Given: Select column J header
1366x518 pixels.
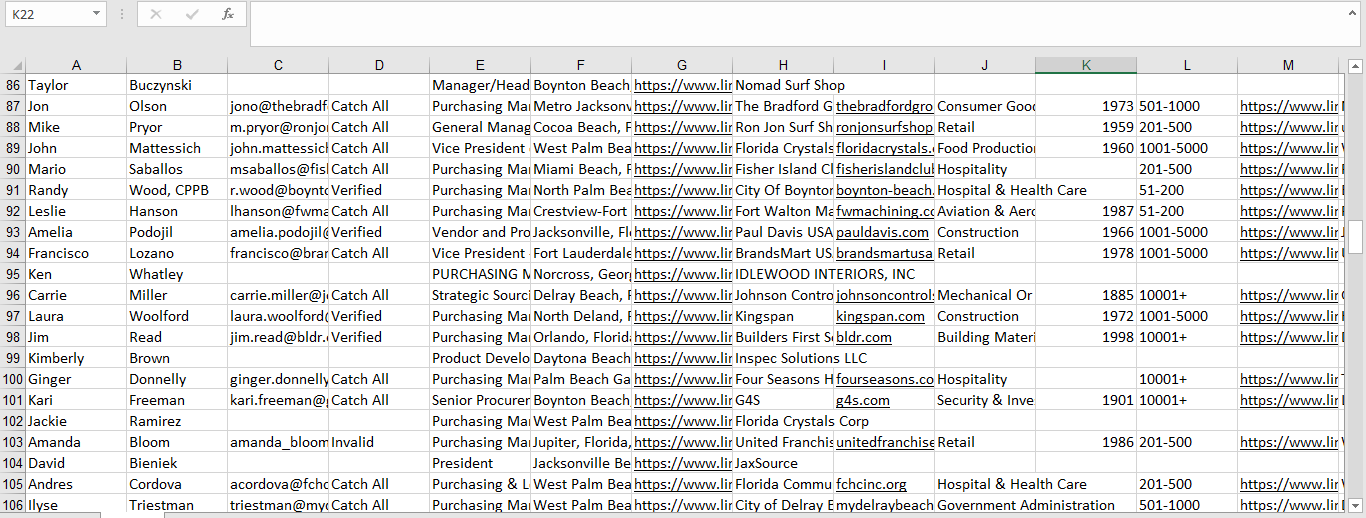Looking at the screenshot, I should click(x=985, y=65).
